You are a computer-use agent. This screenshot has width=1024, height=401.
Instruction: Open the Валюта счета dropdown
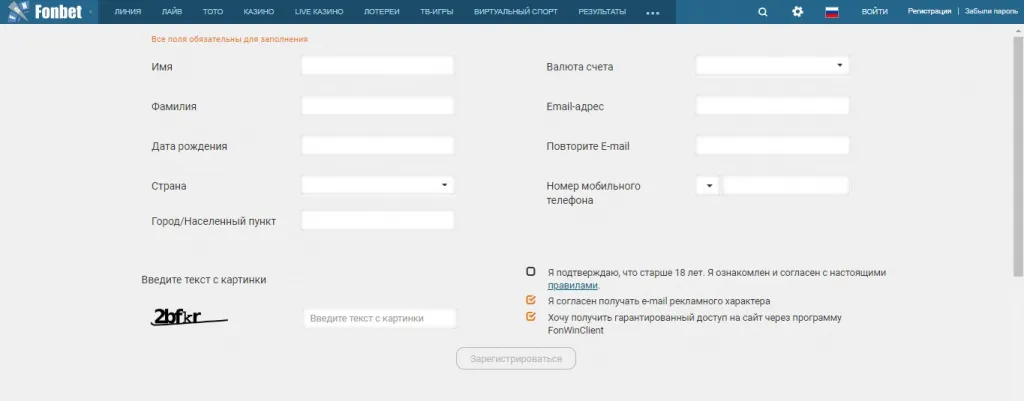tap(773, 66)
